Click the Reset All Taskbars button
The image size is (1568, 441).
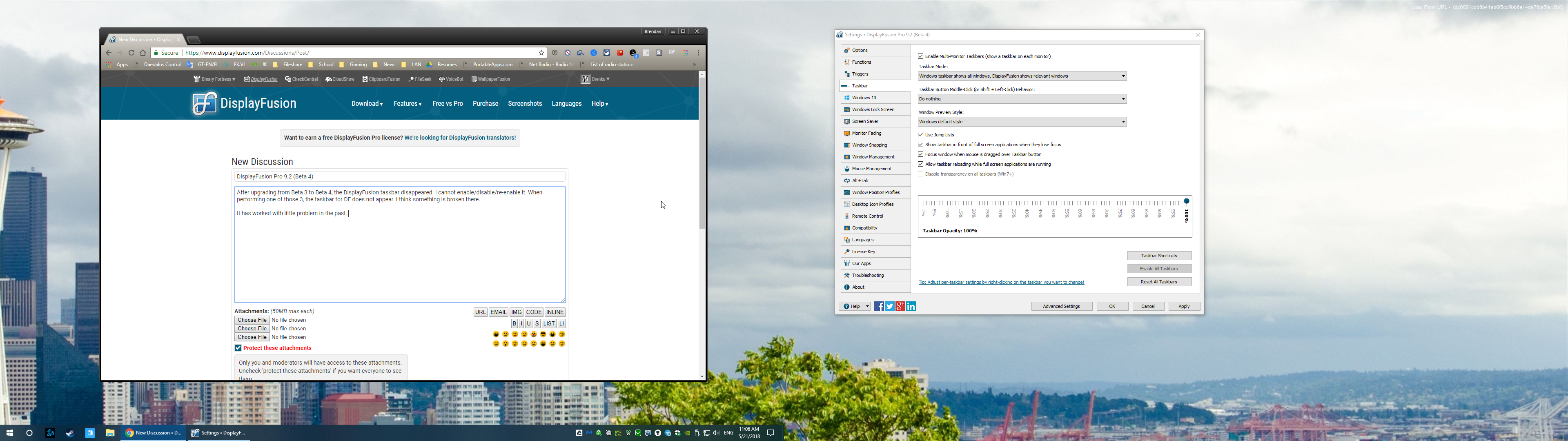point(1159,282)
